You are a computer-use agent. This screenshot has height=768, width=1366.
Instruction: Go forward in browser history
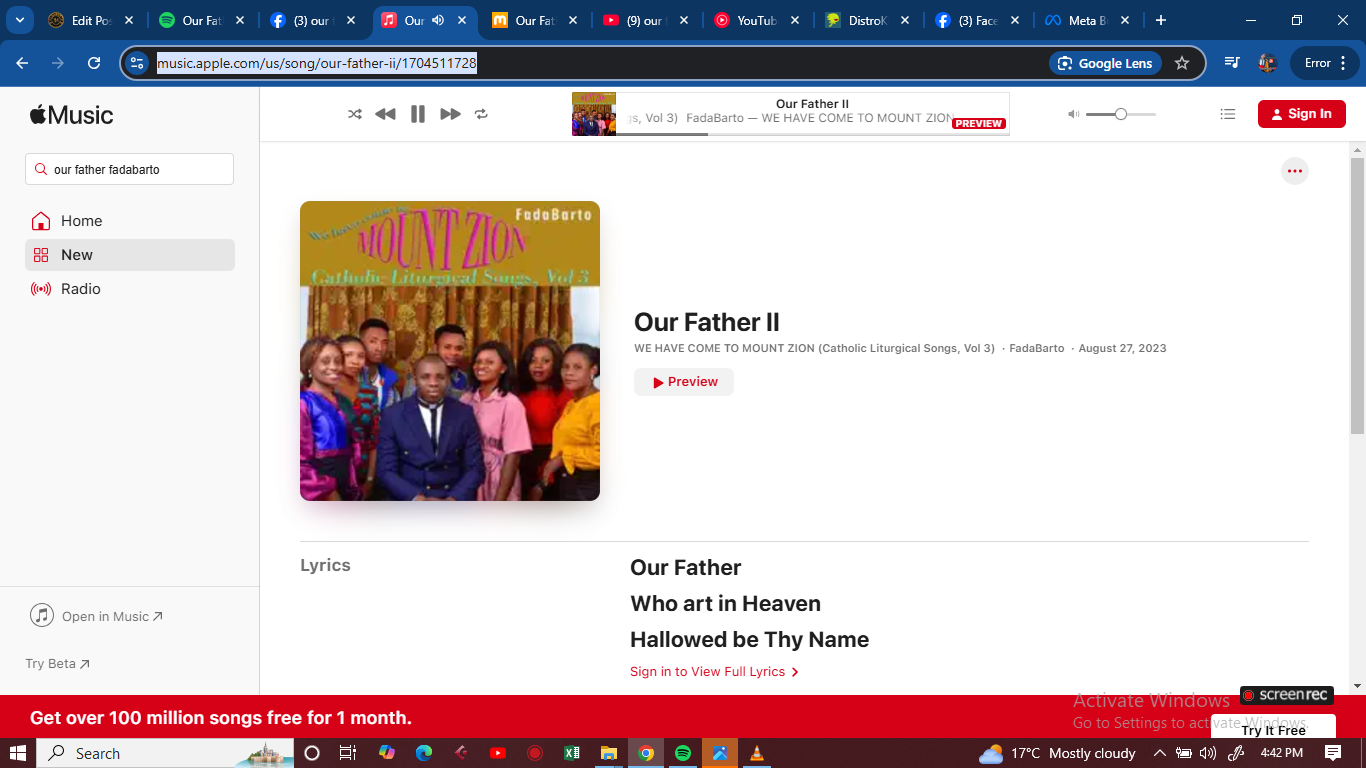[x=58, y=63]
